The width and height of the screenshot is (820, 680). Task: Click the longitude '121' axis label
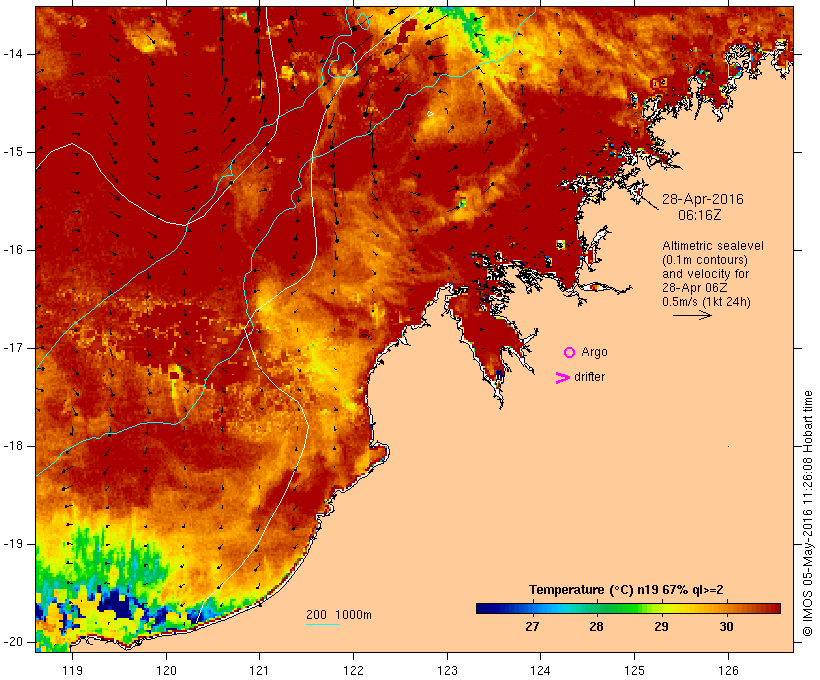pyautogui.click(x=259, y=671)
